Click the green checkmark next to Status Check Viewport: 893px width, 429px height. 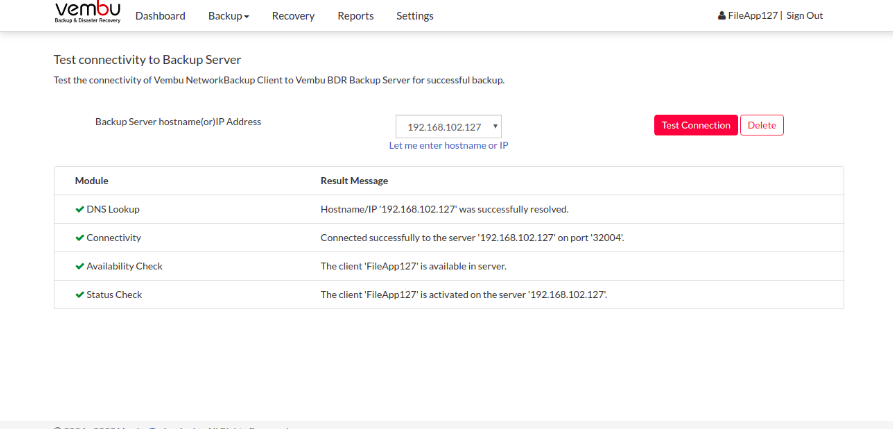point(80,295)
